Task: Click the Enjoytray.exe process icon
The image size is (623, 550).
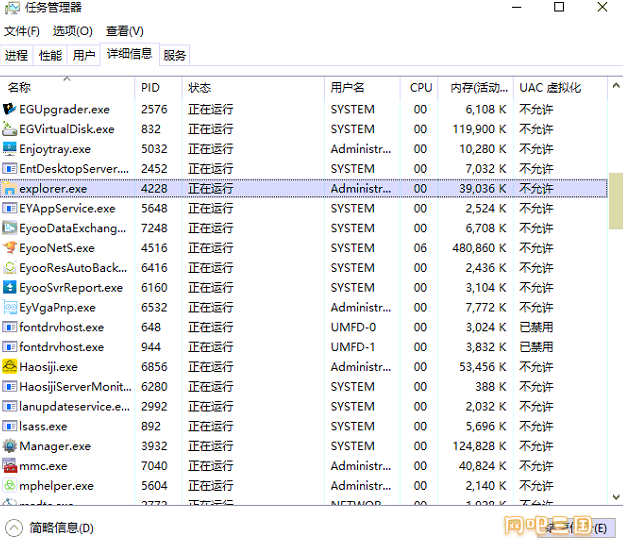Action: (x=10, y=149)
